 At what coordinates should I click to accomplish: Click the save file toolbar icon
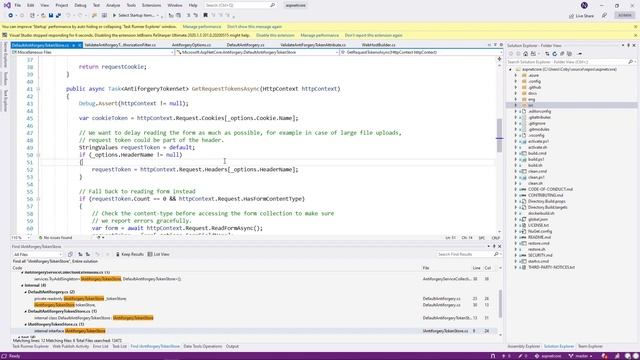51,16
